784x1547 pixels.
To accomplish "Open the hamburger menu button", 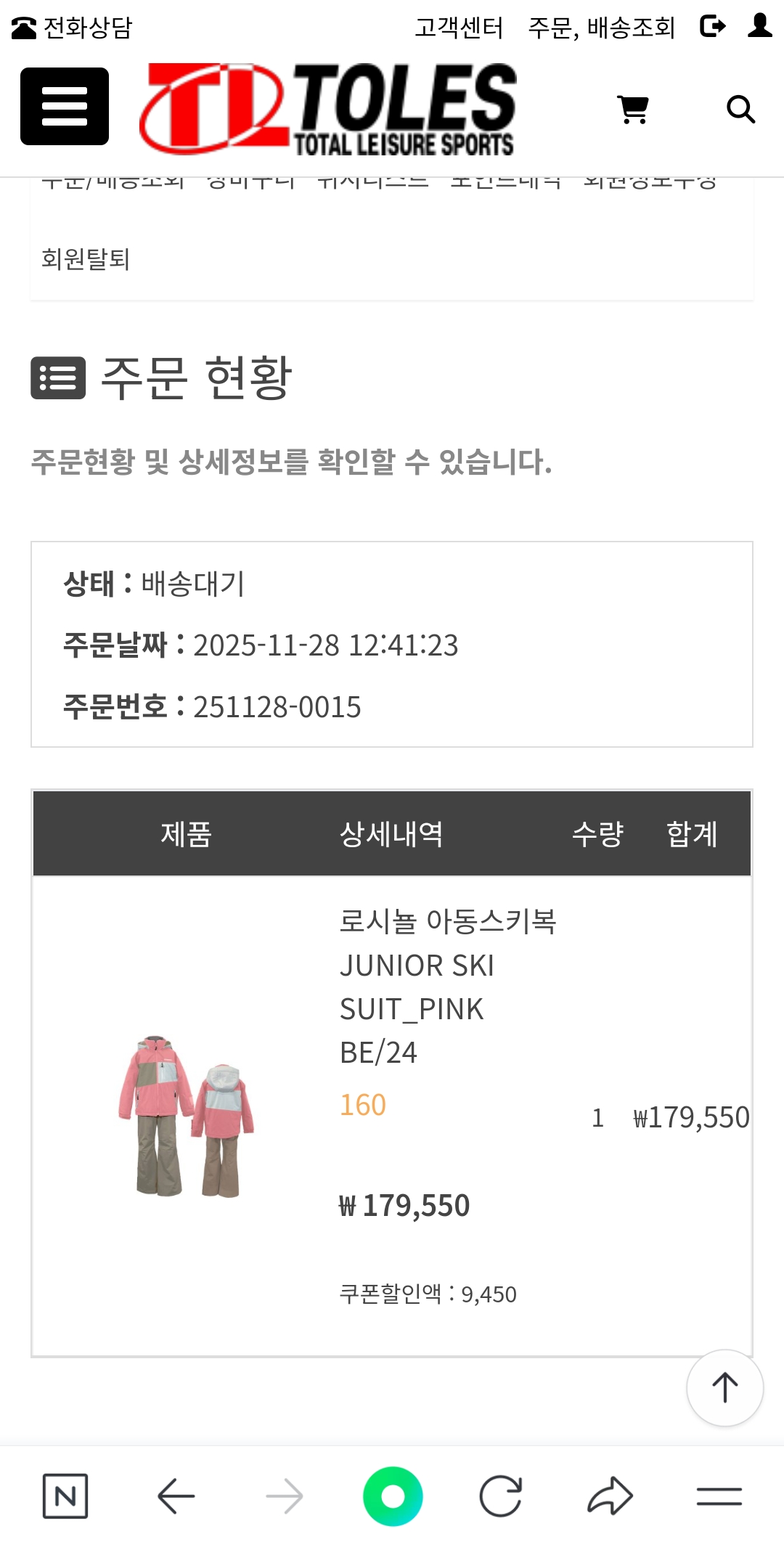I will coord(65,107).
